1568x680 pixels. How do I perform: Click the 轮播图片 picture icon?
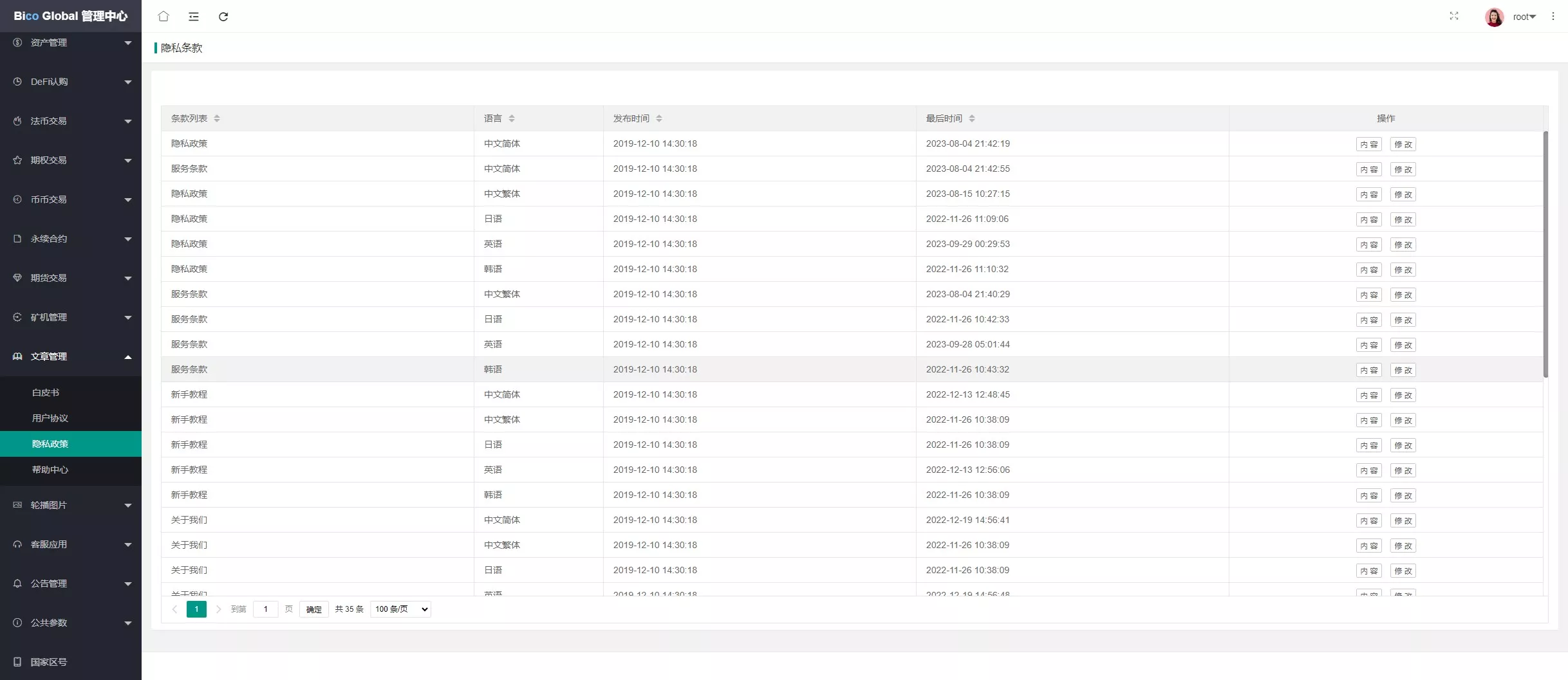17,505
